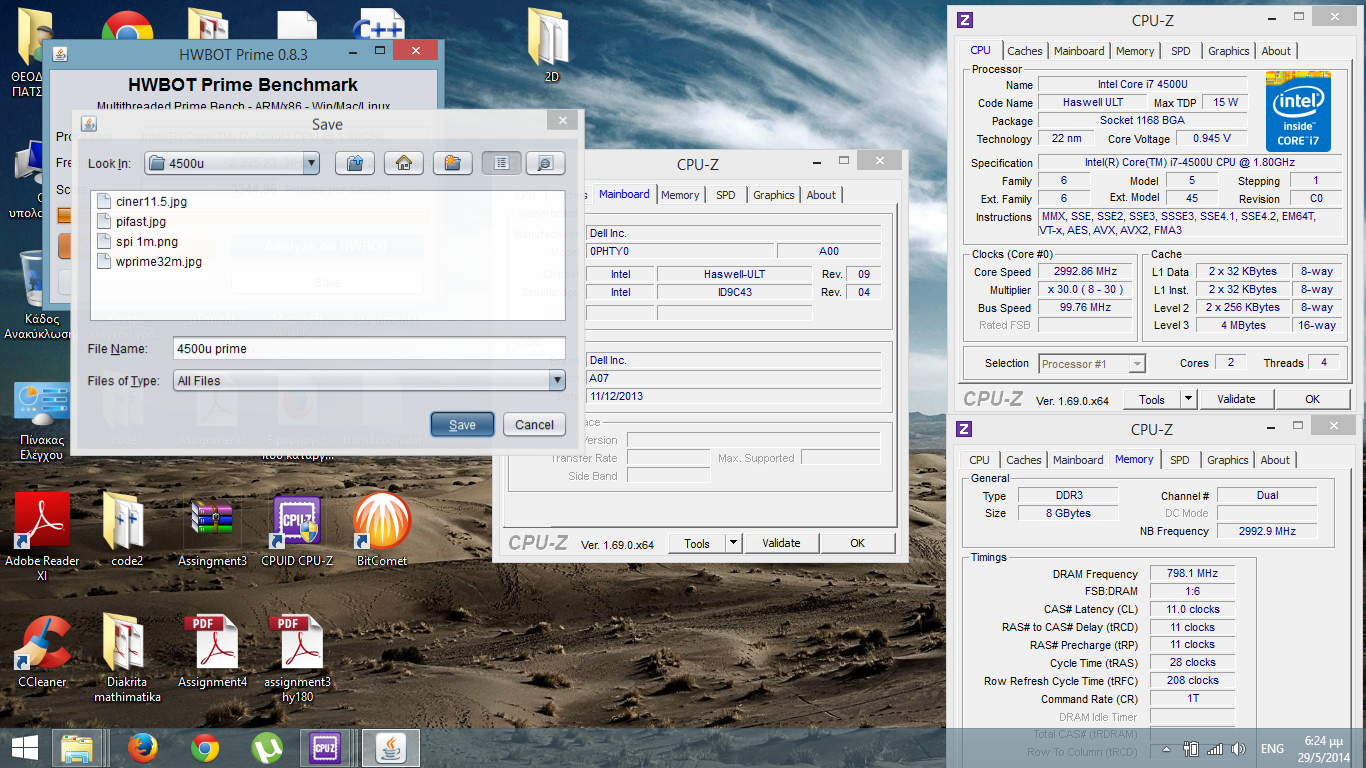Select SPD tab in bottom-right CPU-Z window

[x=1180, y=460]
